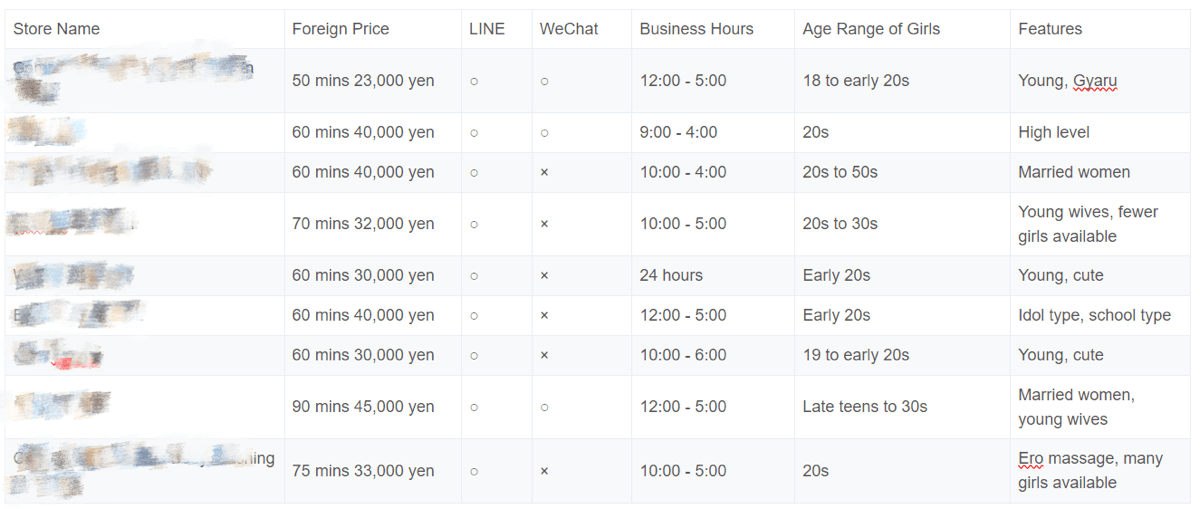Select the 10:00 - 4:00 hours cell
Viewport: 1200px width, 509px height.
click(683, 172)
